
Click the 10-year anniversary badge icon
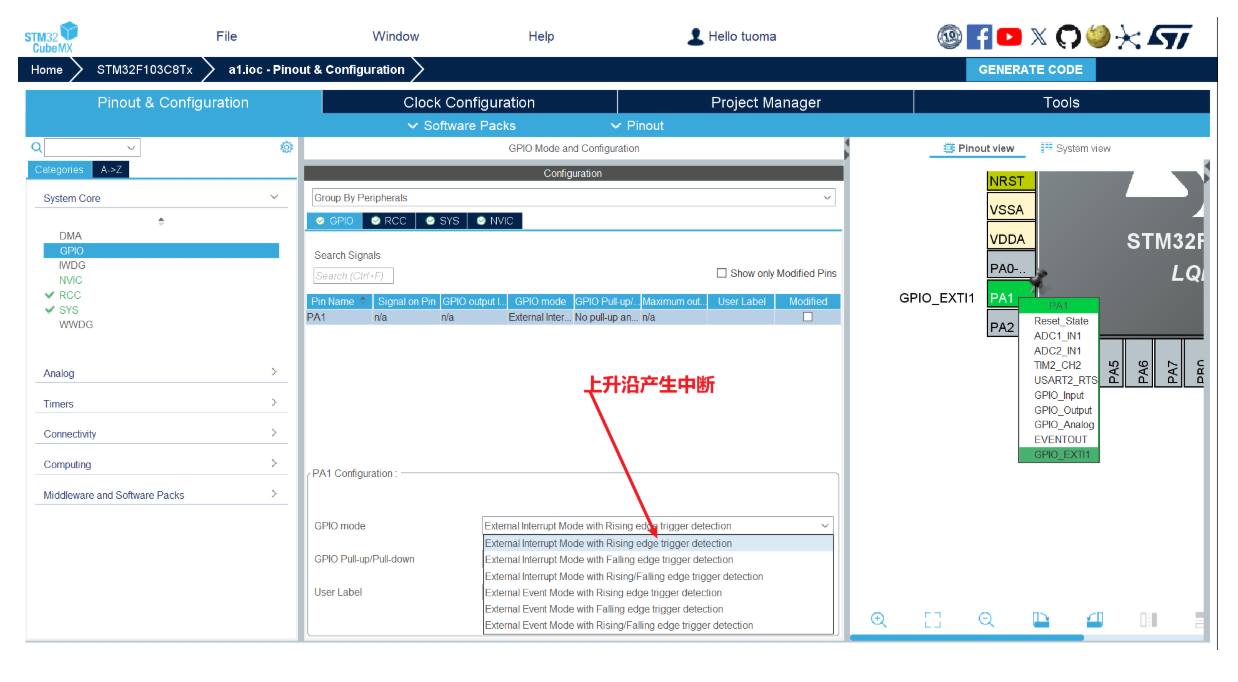click(949, 37)
